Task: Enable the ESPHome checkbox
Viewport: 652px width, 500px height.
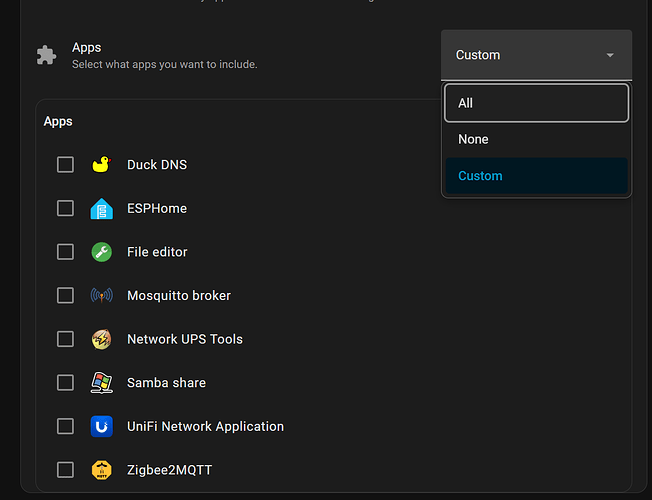Action: [x=65, y=208]
